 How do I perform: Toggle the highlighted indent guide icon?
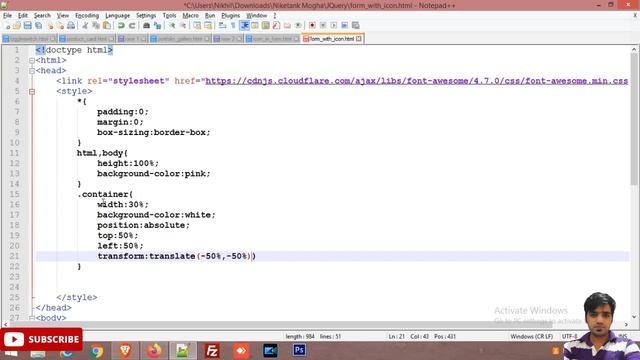244,26
